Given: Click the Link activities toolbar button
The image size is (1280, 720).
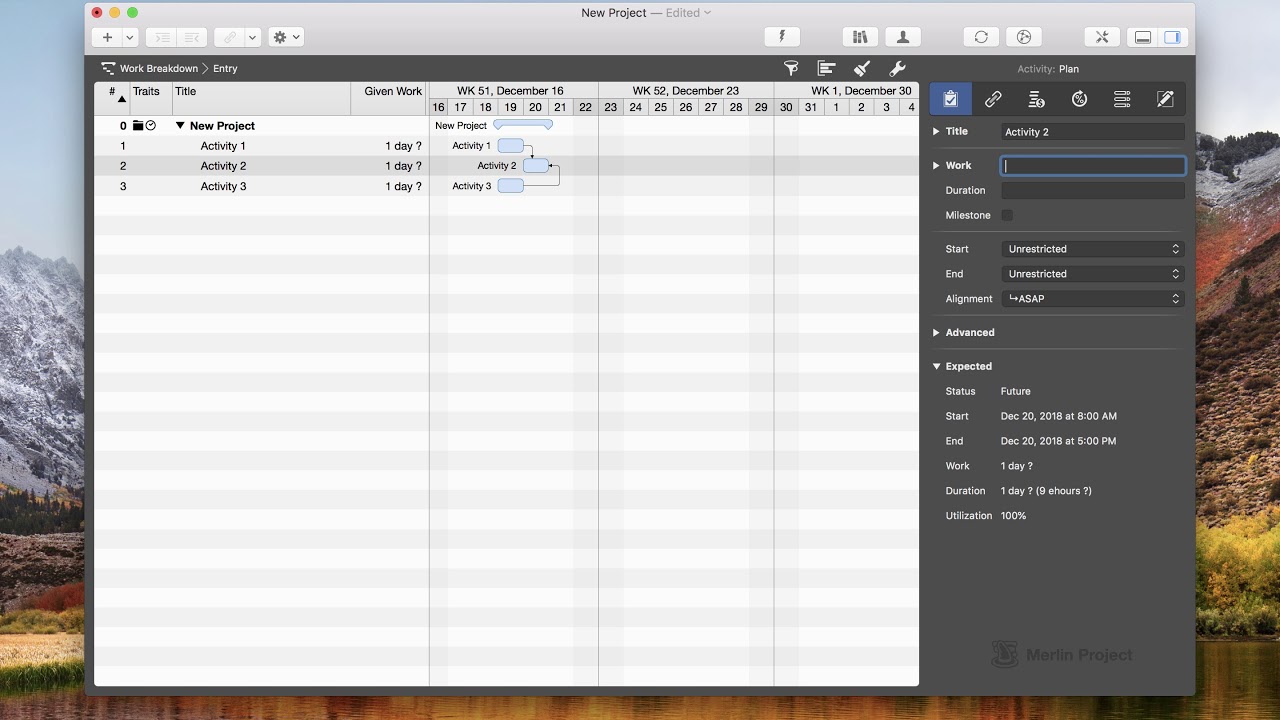Looking at the screenshot, I should click(x=229, y=37).
